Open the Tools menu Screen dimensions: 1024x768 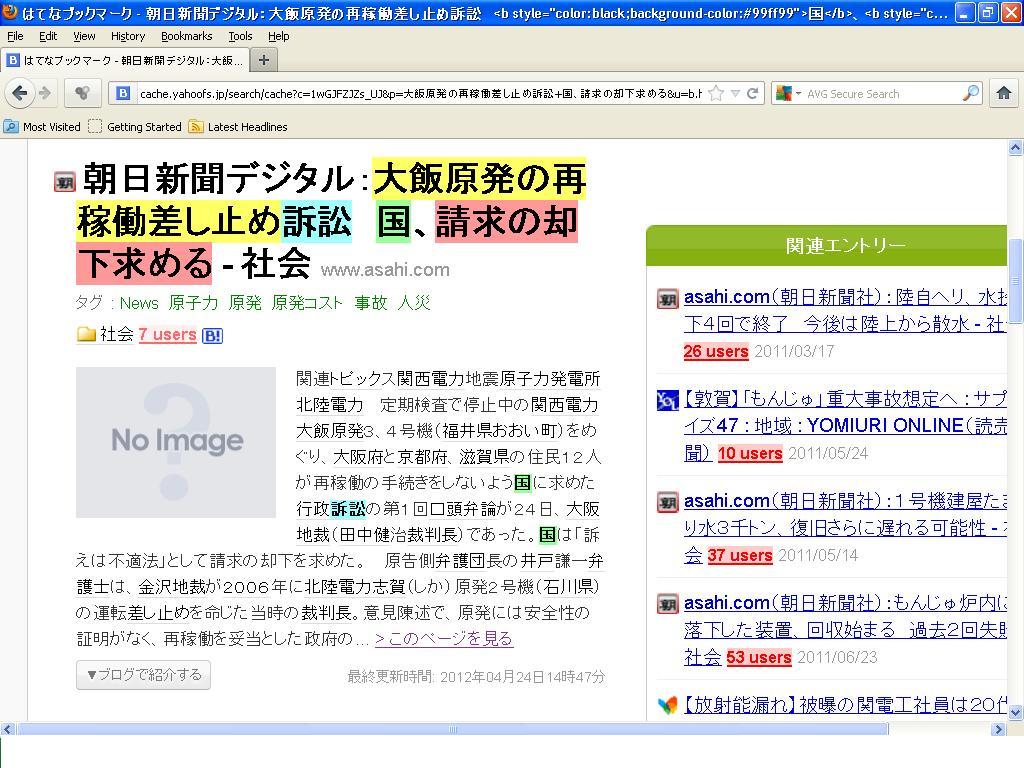[240, 36]
